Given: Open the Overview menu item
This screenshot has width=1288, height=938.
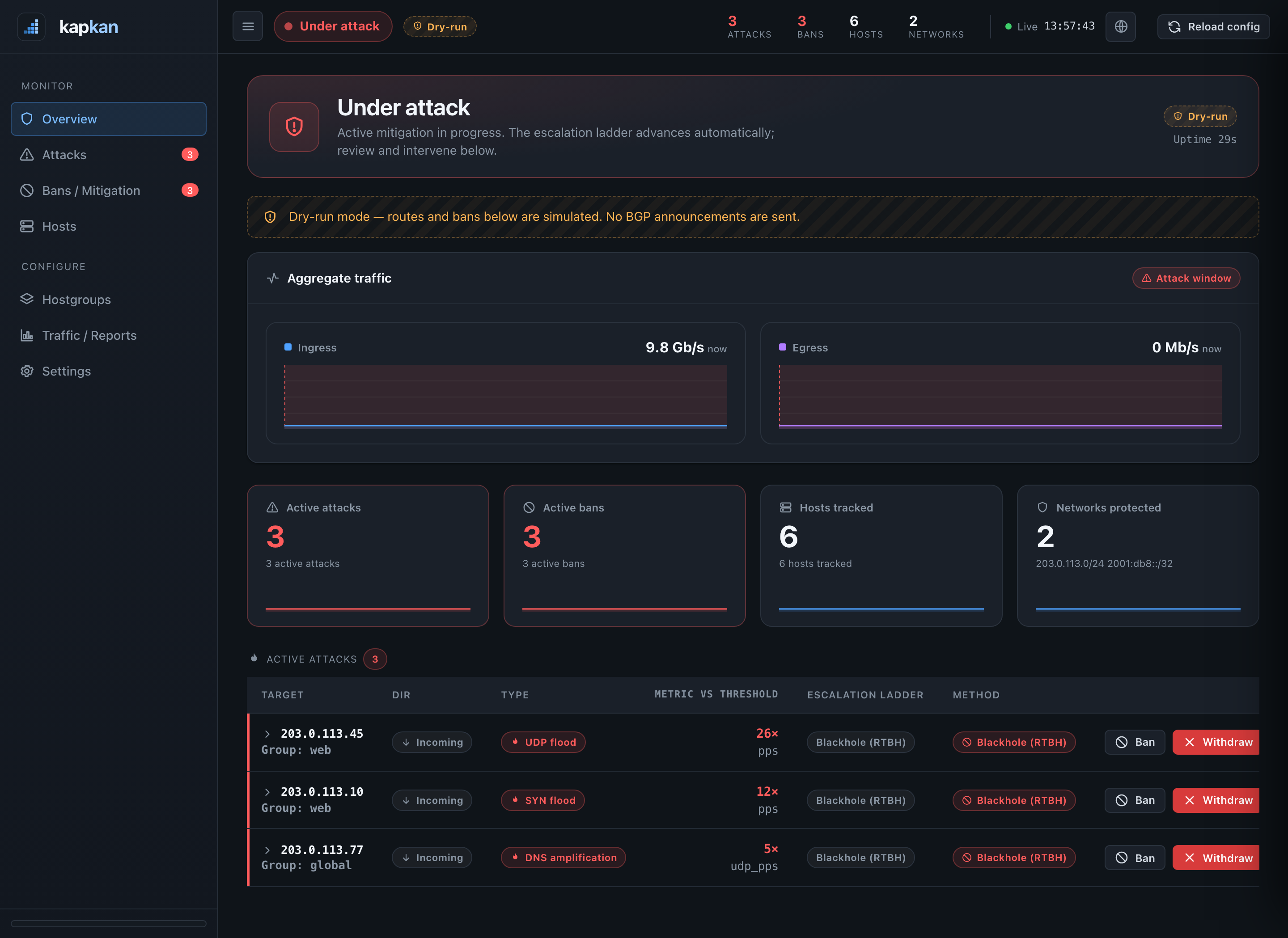Looking at the screenshot, I should pos(109,118).
